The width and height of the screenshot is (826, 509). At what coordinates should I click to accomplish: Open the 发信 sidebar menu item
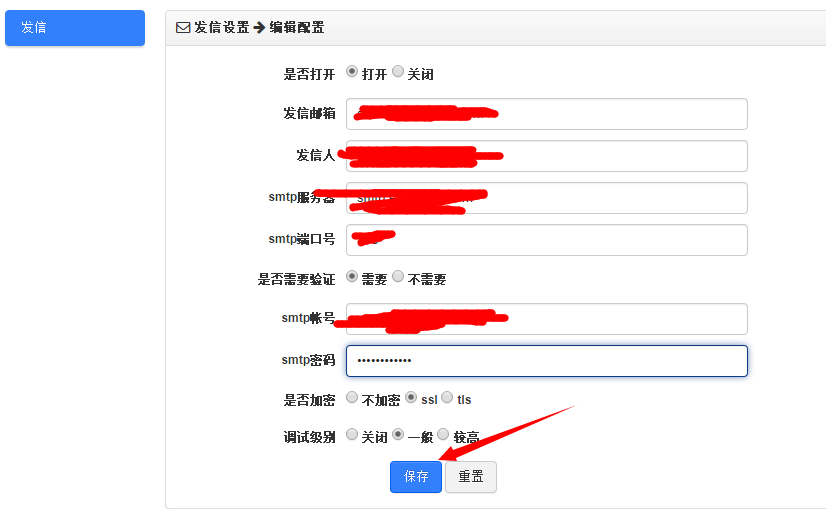pos(75,28)
